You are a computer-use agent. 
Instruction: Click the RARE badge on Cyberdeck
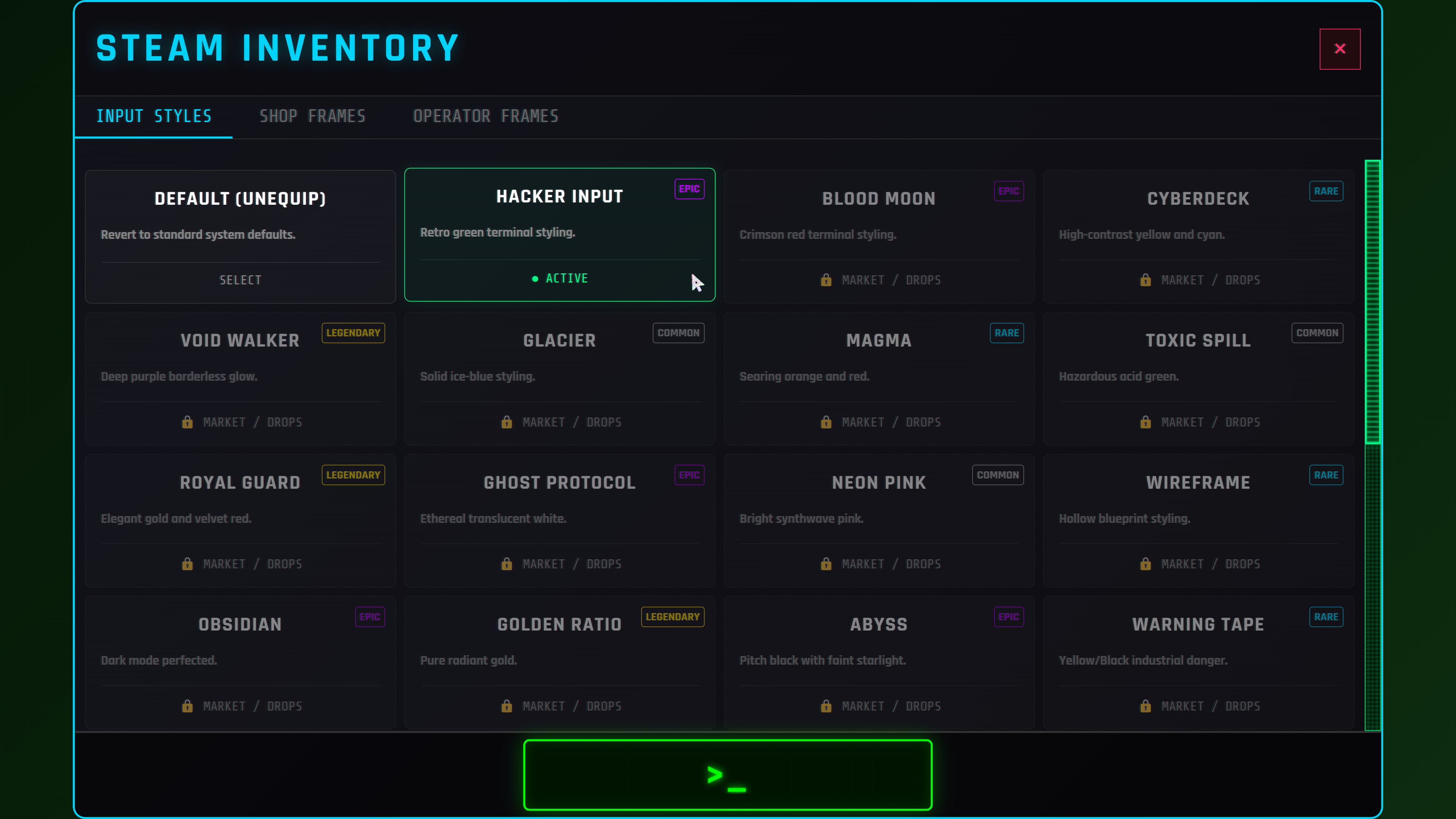click(1326, 191)
